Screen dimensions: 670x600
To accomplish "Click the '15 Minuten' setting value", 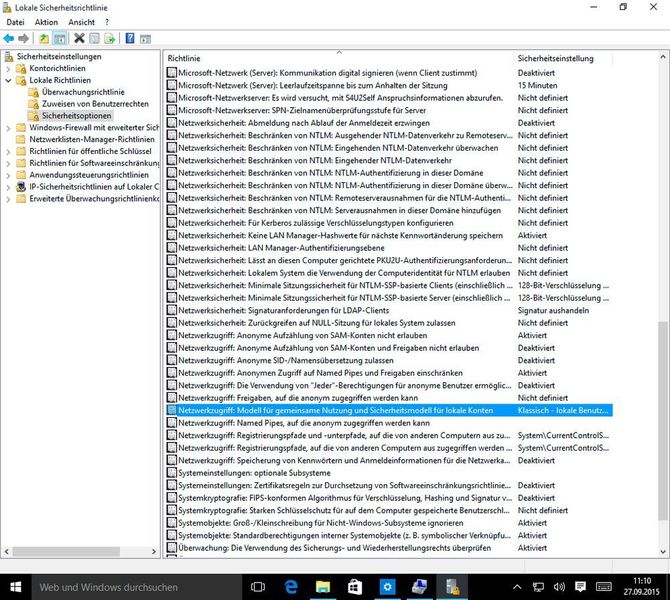I will click(538, 85).
